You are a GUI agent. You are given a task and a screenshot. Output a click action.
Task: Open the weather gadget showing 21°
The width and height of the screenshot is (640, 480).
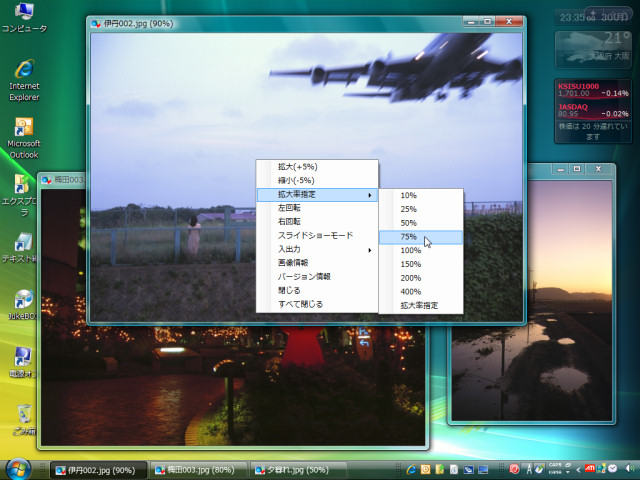click(593, 50)
